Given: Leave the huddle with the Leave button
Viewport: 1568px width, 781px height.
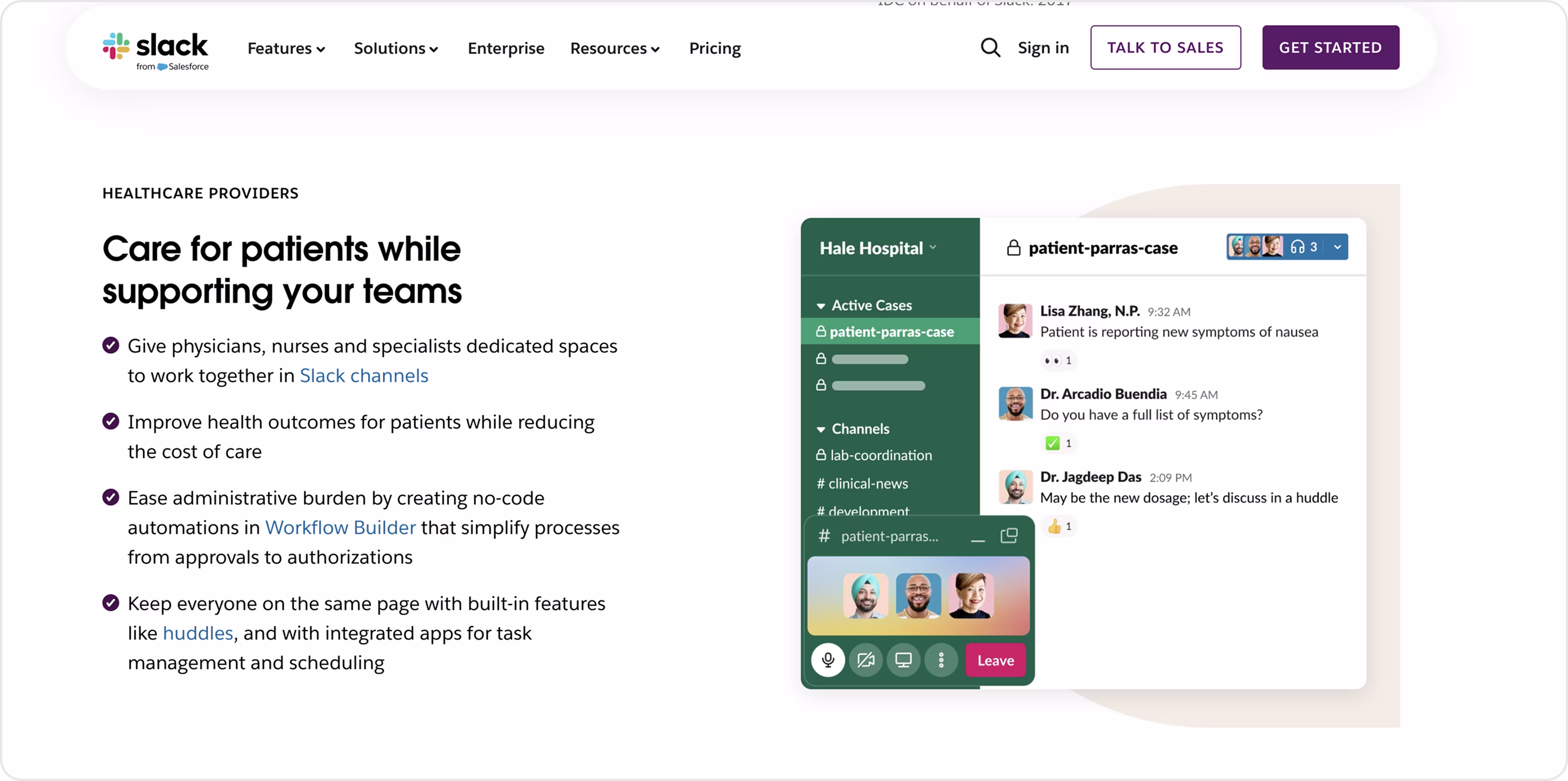Looking at the screenshot, I should tap(996, 660).
